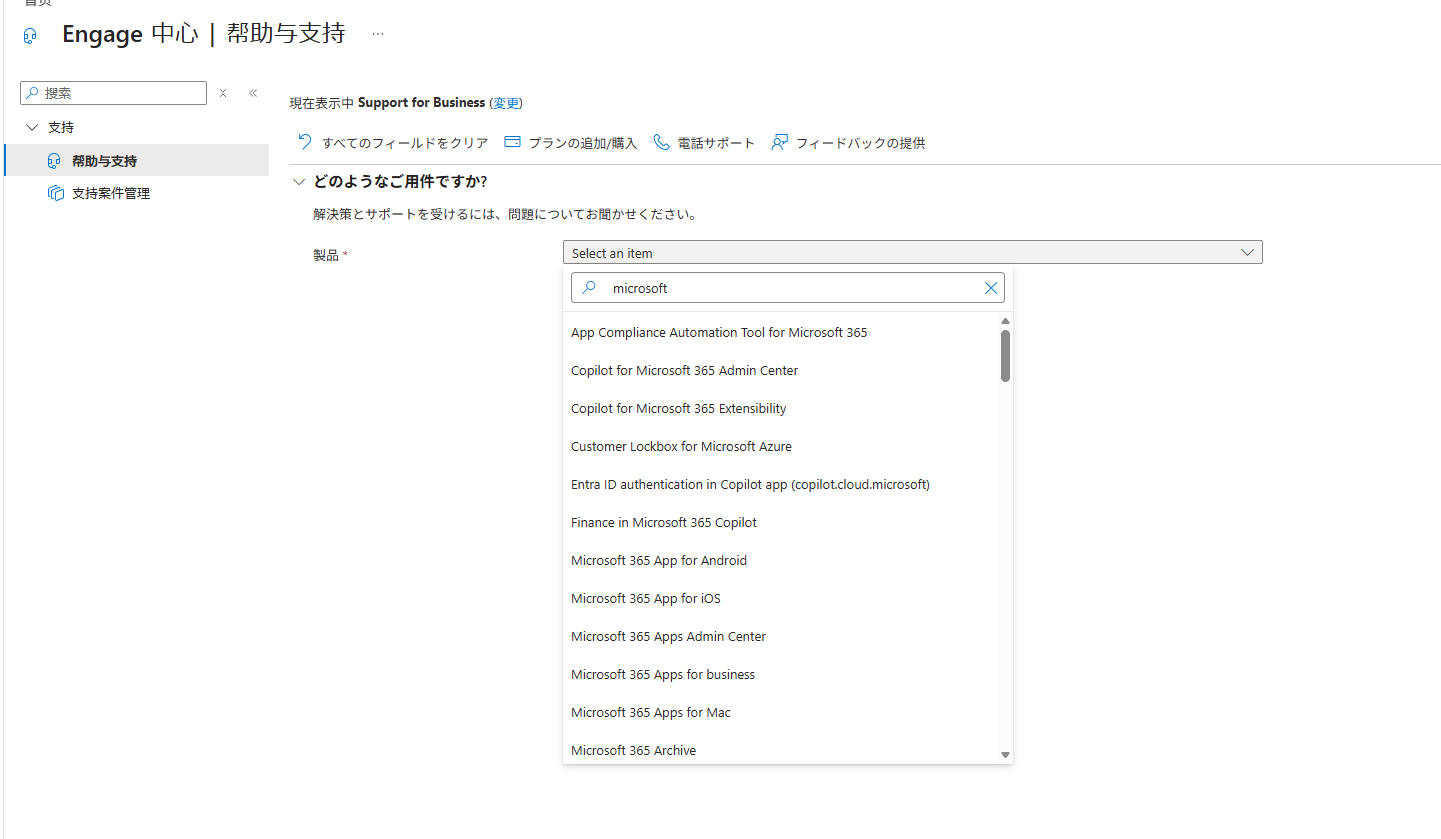Click the cube icon next to 支持案件管理
The height and width of the screenshot is (839, 1441).
pos(55,193)
